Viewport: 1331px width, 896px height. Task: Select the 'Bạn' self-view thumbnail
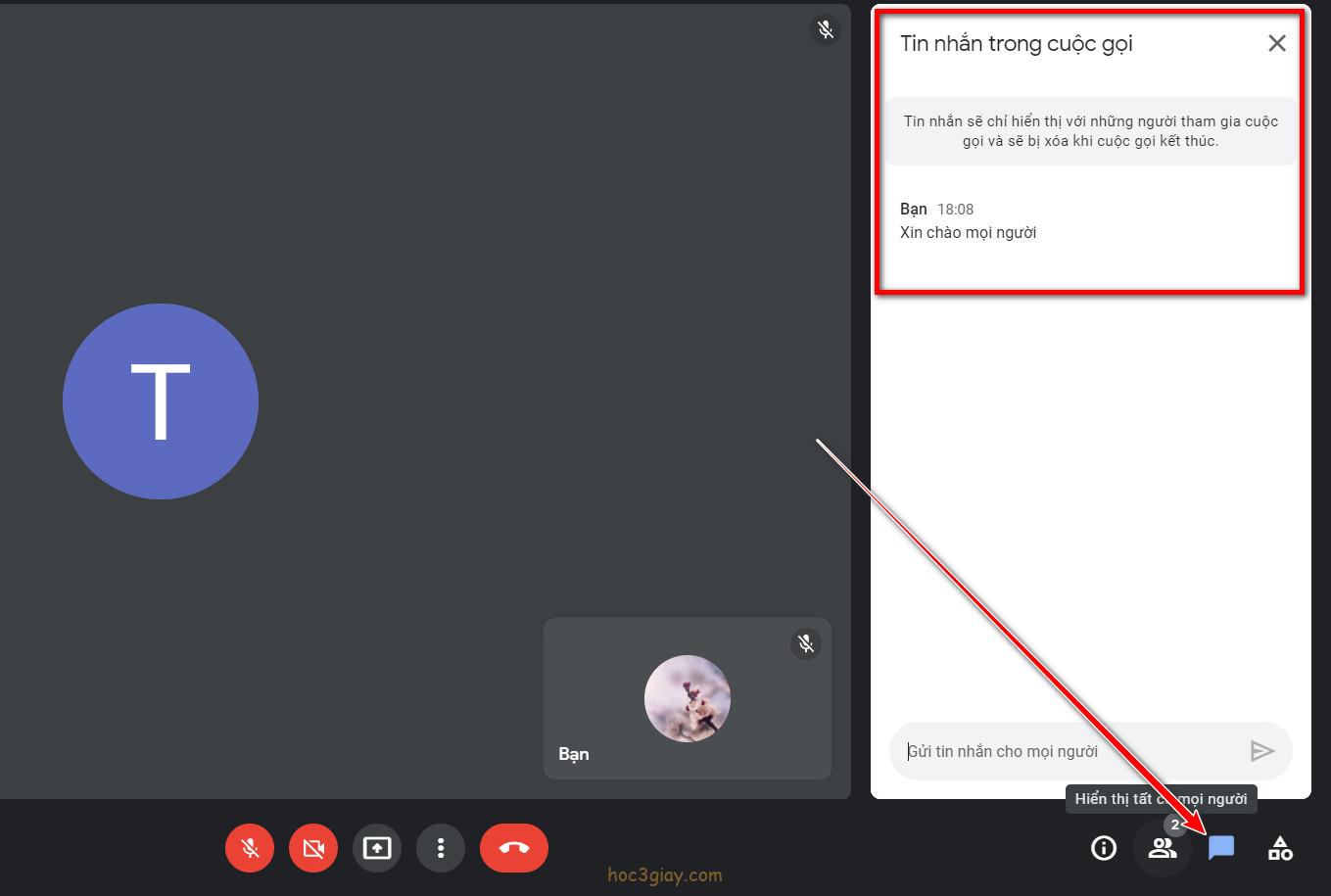688,699
